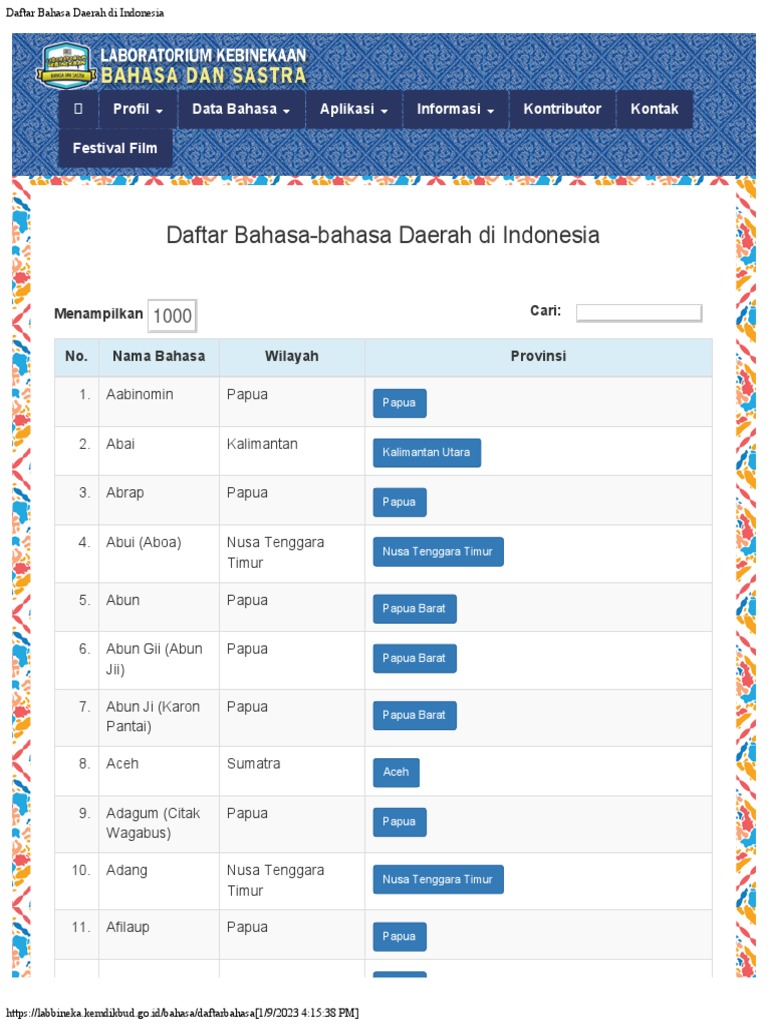Click the Laboratorium Kebinekaan logo icon
The image size is (768, 1024).
coord(66,64)
